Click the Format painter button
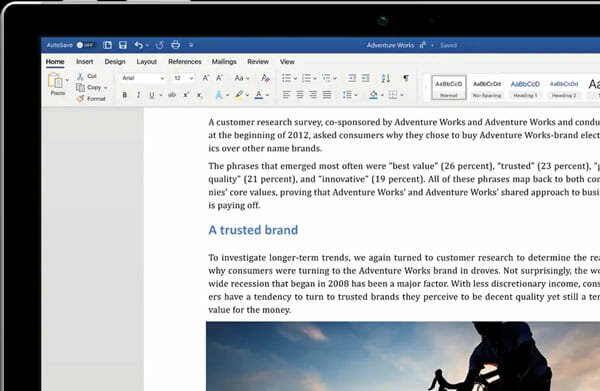Viewport: 600px width, 391px height. [91, 99]
